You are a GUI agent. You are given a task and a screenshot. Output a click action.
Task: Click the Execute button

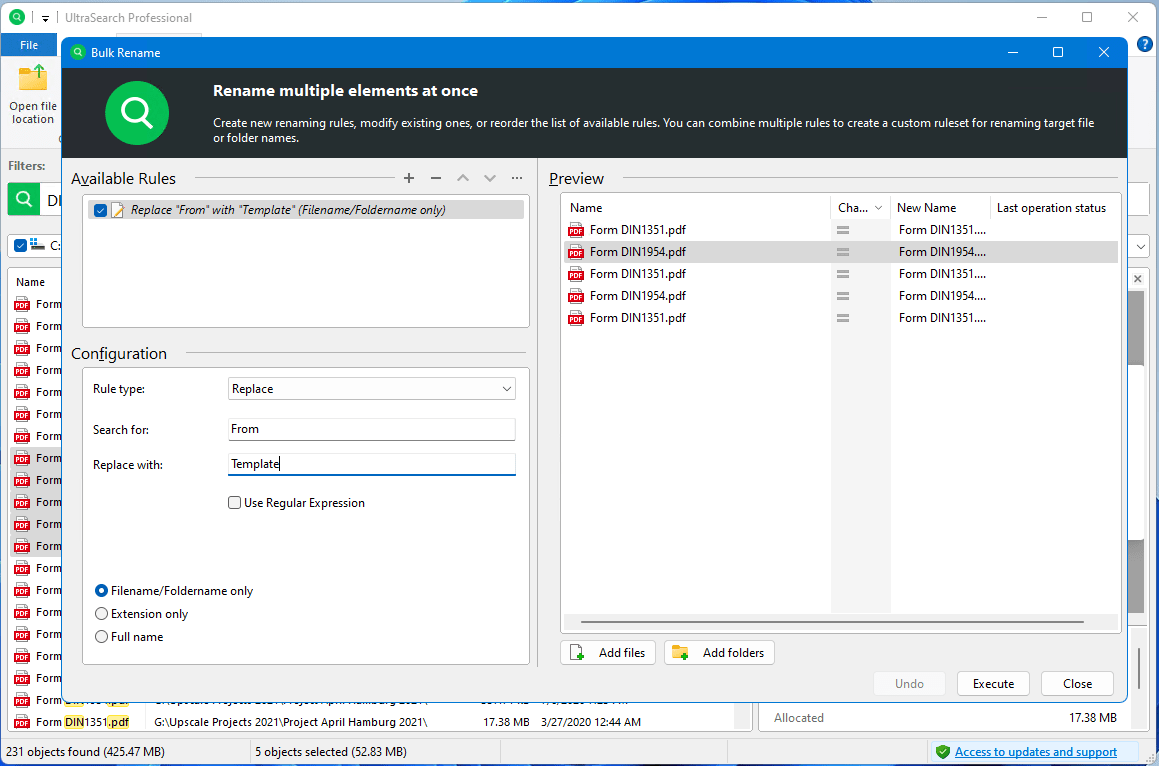point(993,684)
